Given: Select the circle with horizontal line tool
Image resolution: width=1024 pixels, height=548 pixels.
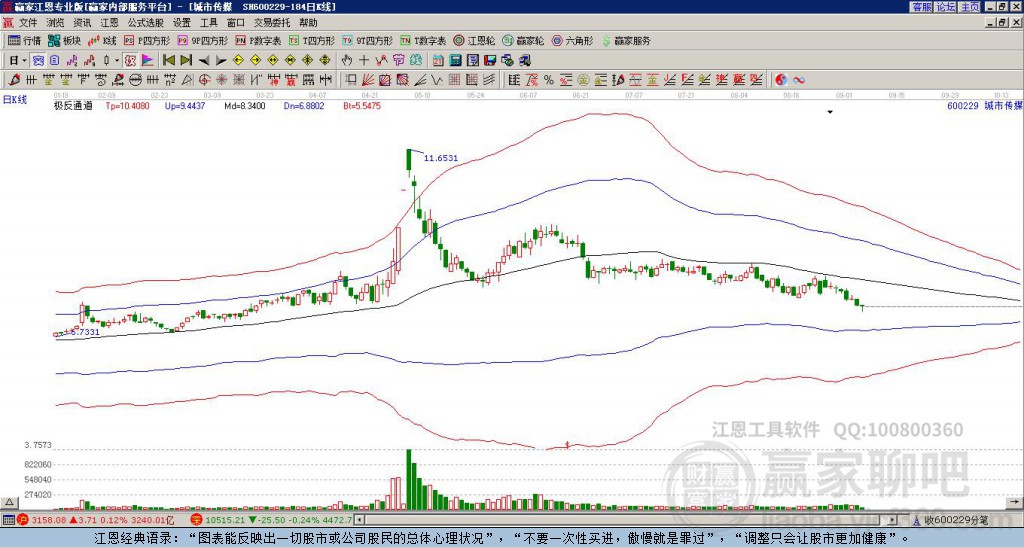Looking at the screenshot, I should point(135,80).
